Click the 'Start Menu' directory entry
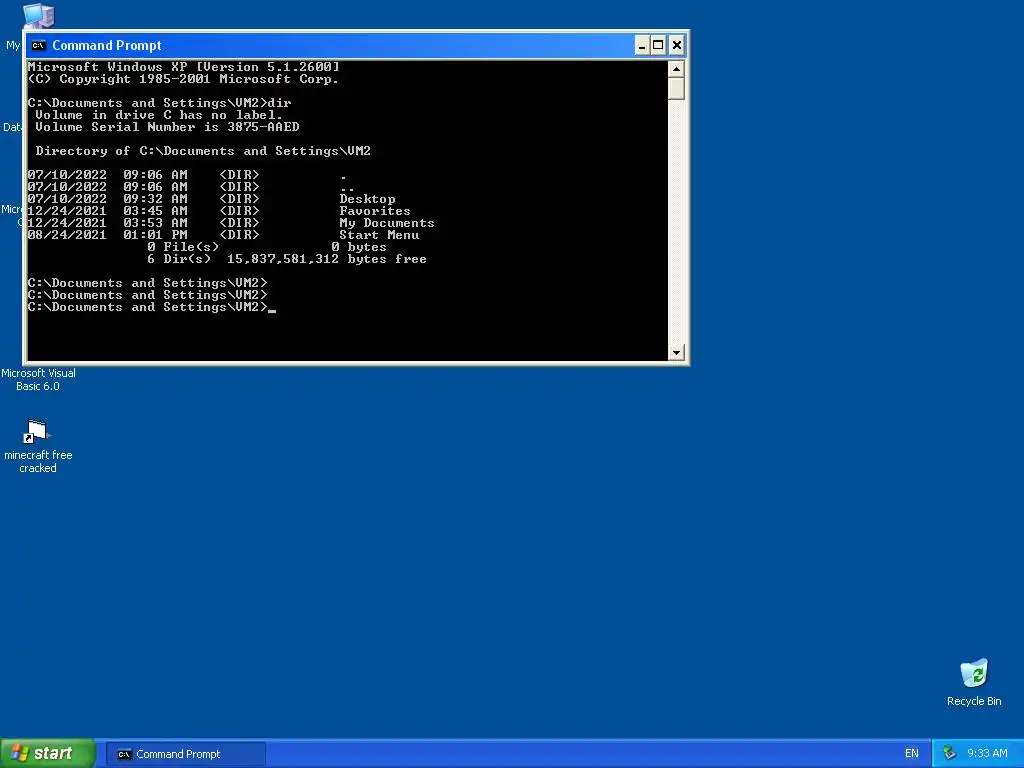The width and height of the screenshot is (1024, 768). (379, 234)
